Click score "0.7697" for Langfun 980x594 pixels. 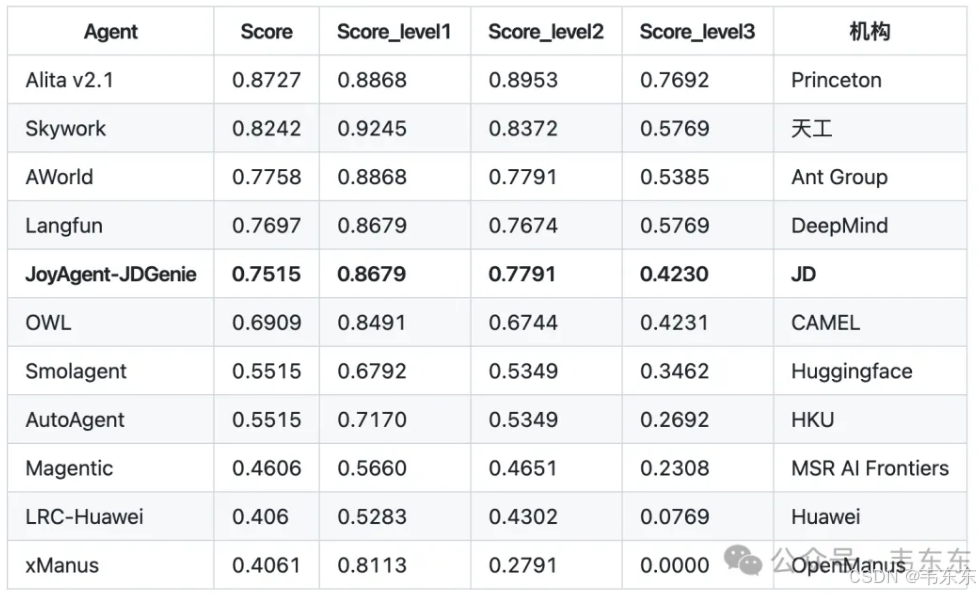[x=266, y=226]
